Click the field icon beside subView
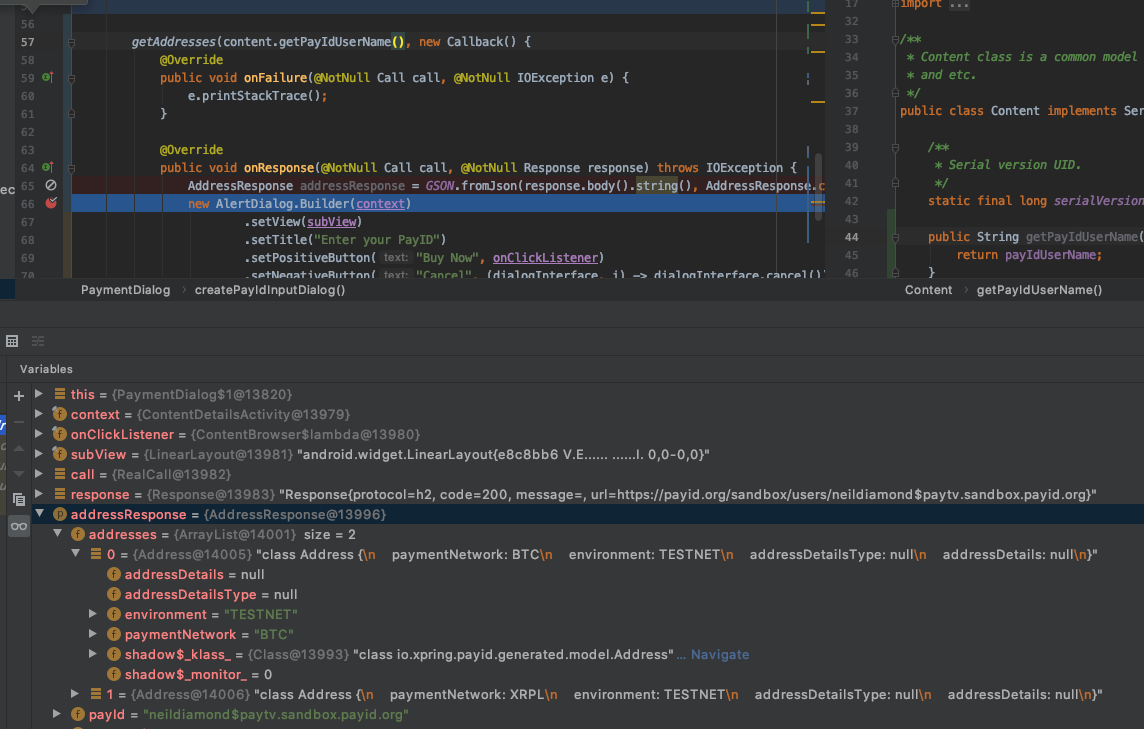This screenshot has width=1144, height=729. pyautogui.click(x=60, y=454)
